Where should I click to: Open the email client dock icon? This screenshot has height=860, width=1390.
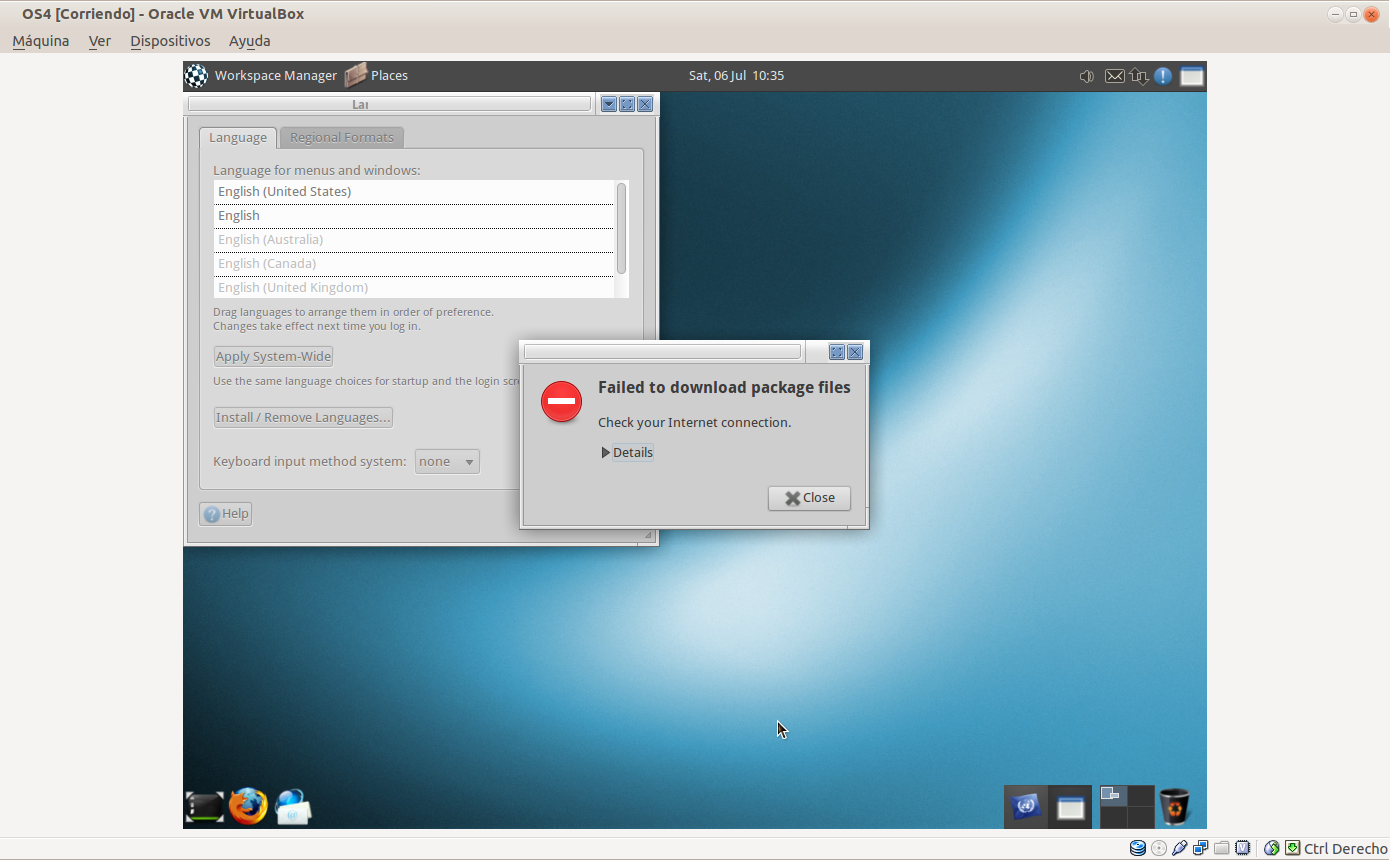click(293, 807)
